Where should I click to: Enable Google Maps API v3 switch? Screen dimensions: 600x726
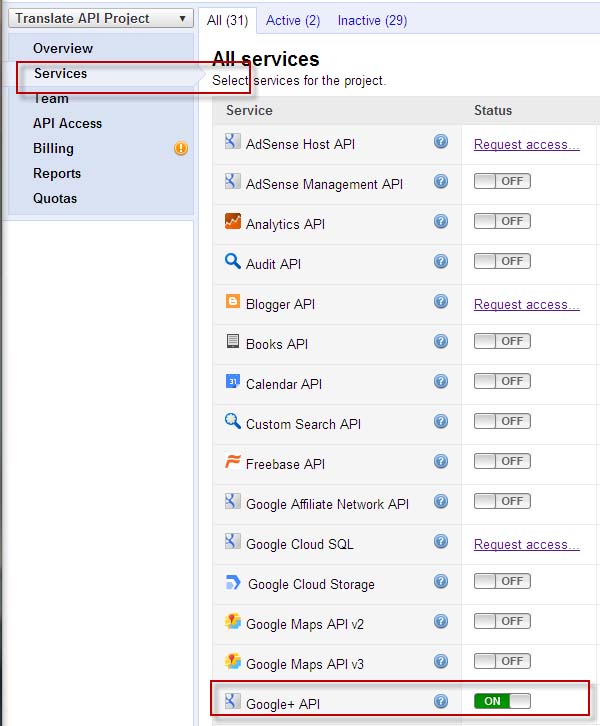502,661
